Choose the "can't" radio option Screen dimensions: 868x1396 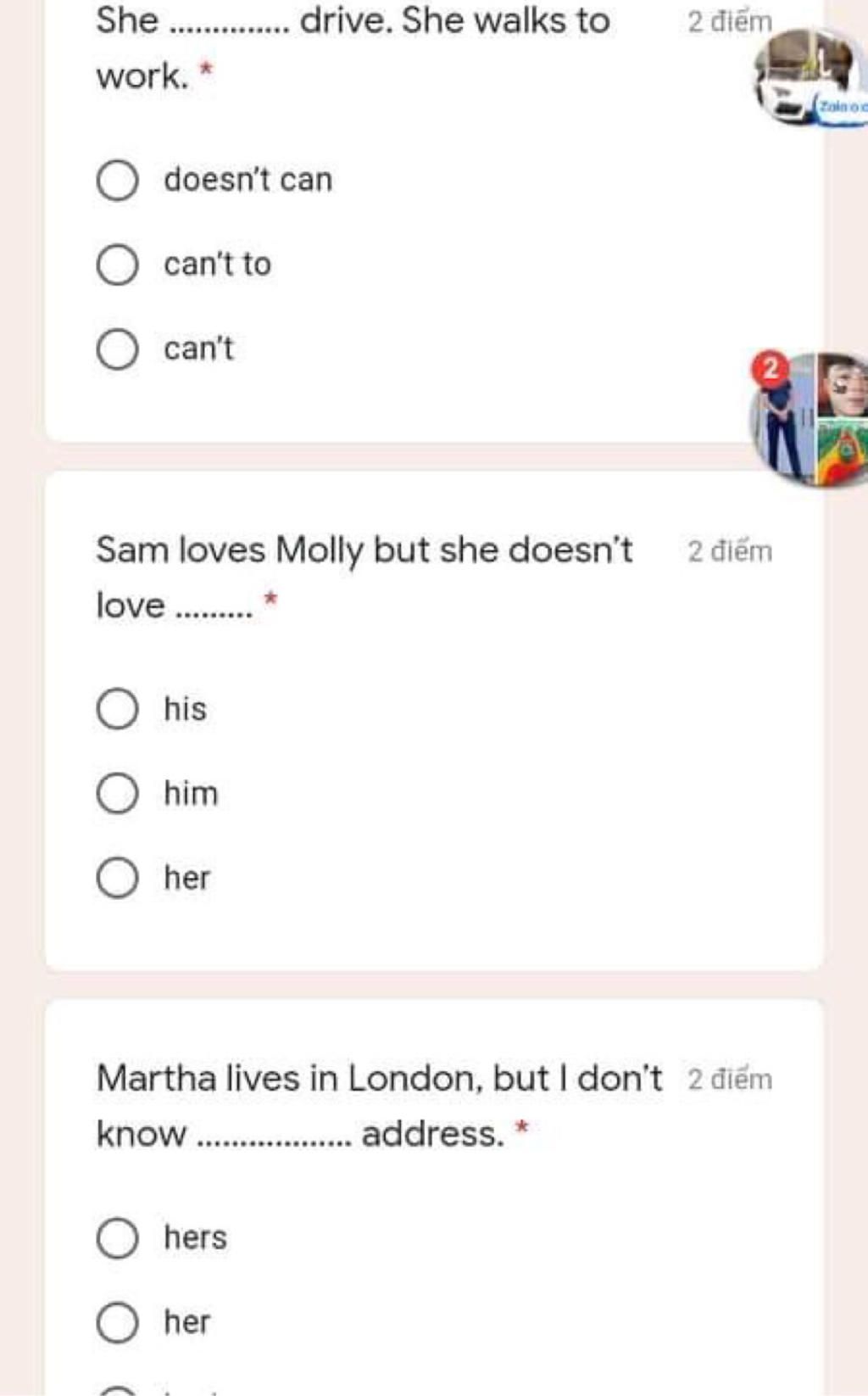(x=118, y=349)
